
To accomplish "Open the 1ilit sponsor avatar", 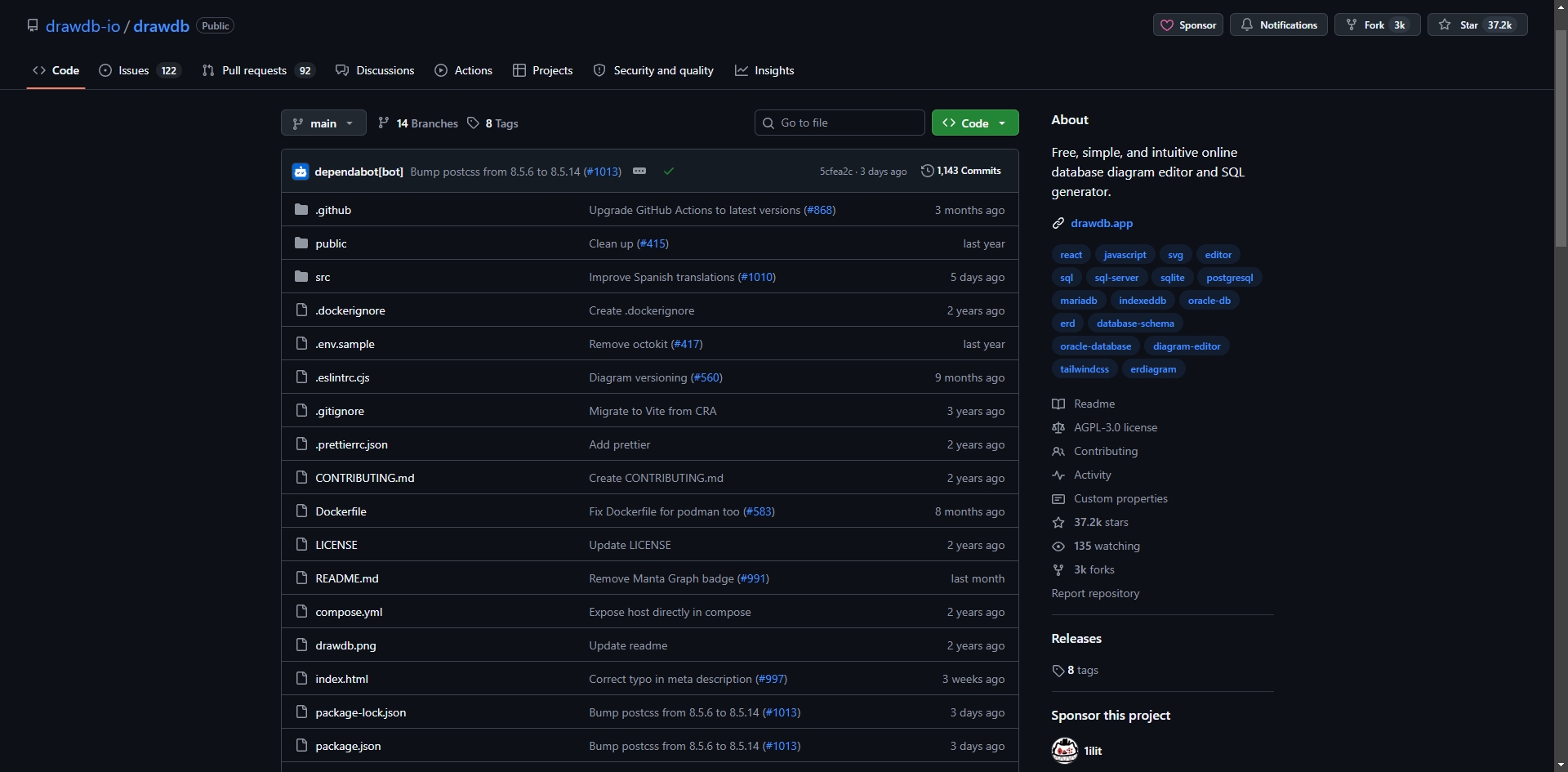I will pos(1064,751).
